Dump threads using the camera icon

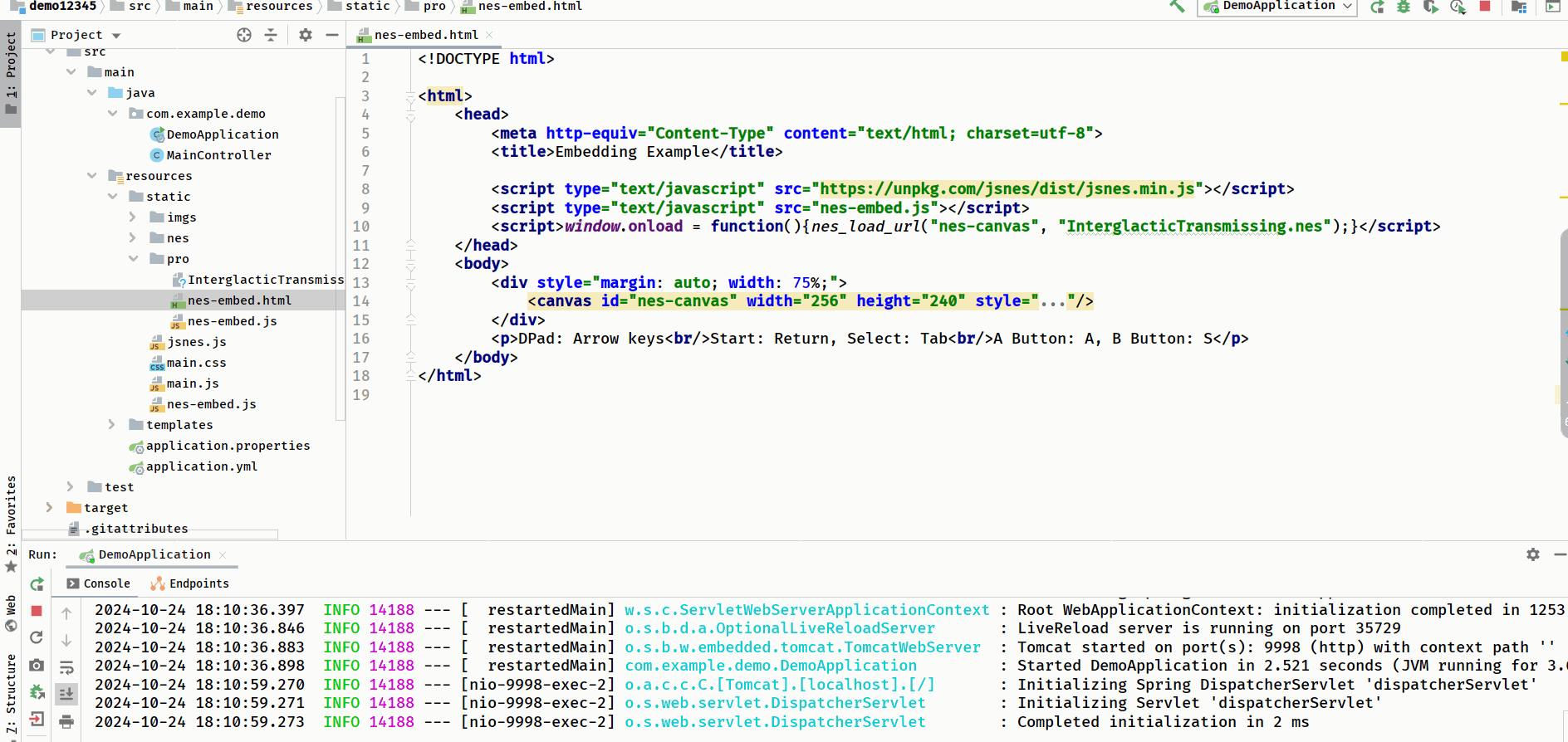pos(37,665)
